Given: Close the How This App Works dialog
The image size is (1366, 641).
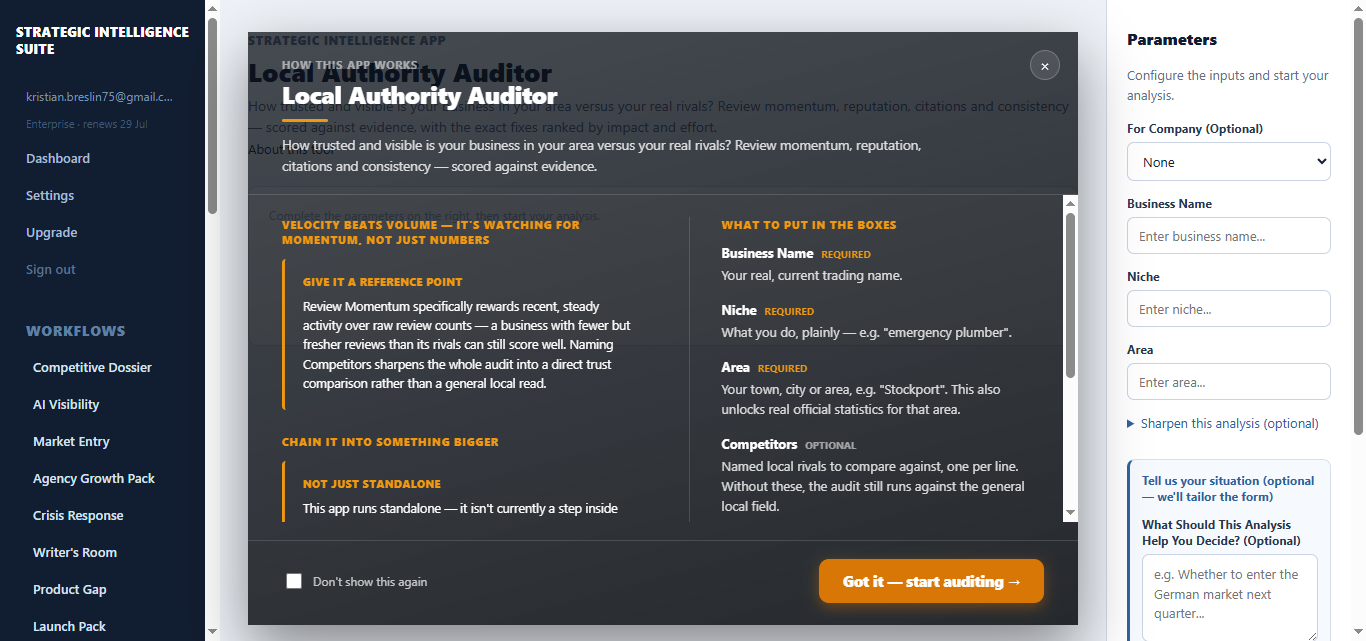Looking at the screenshot, I should pos(1045,66).
